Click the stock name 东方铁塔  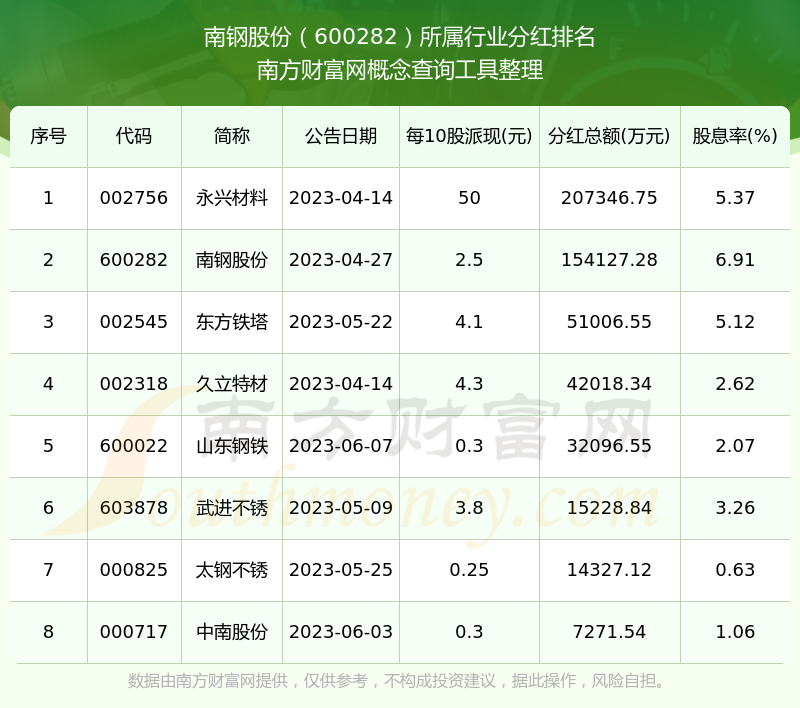coord(232,322)
